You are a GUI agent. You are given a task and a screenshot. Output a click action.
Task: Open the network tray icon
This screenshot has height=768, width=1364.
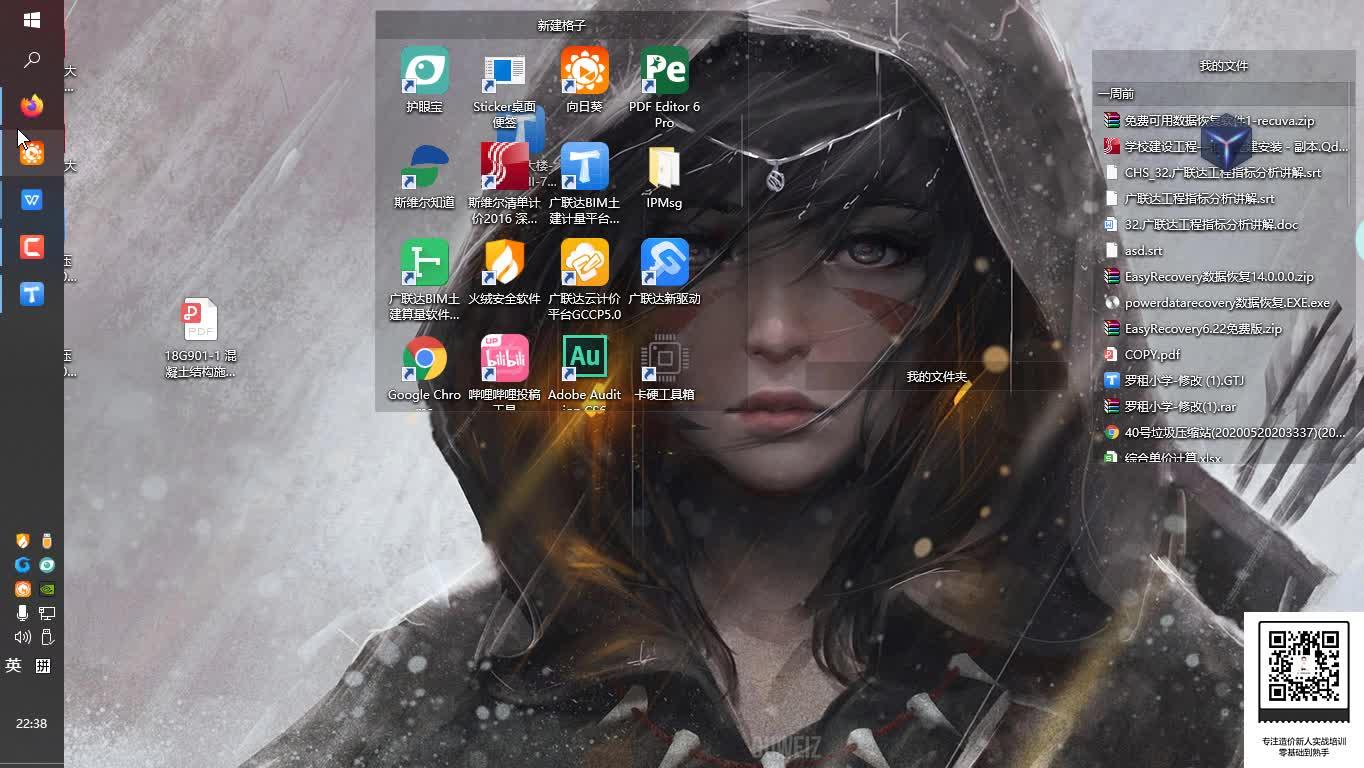pyautogui.click(x=47, y=613)
